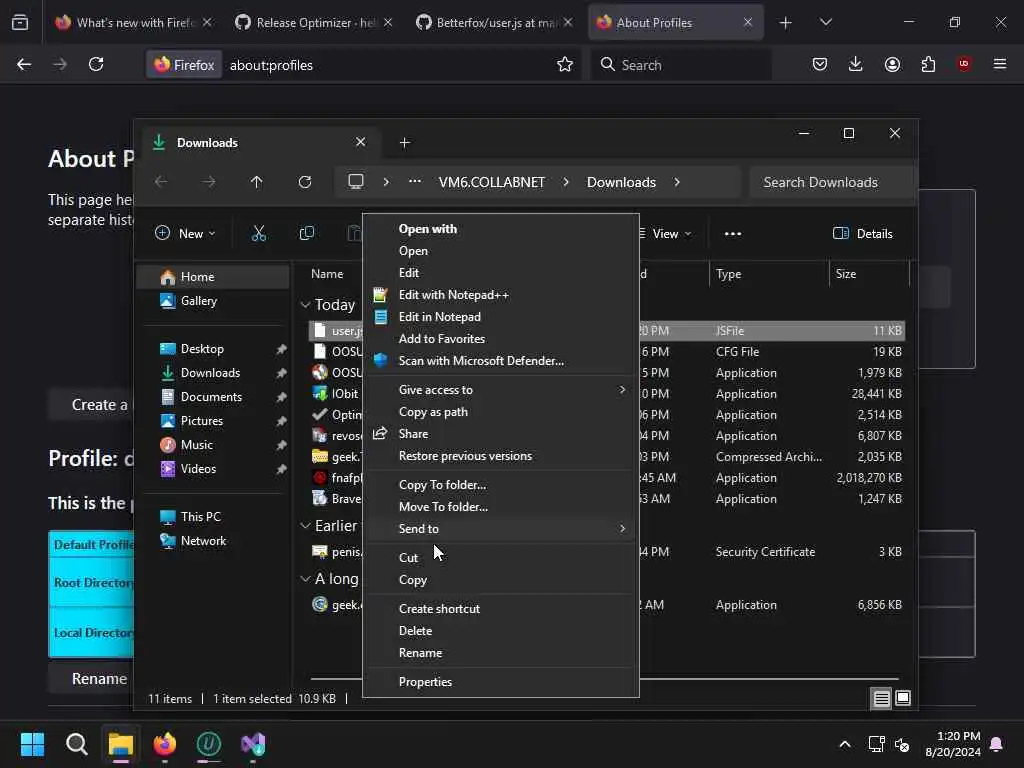This screenshot has height=768, width=1024.
Task: Switch to Betterfox/user.js tab
Action: point(493,23)
